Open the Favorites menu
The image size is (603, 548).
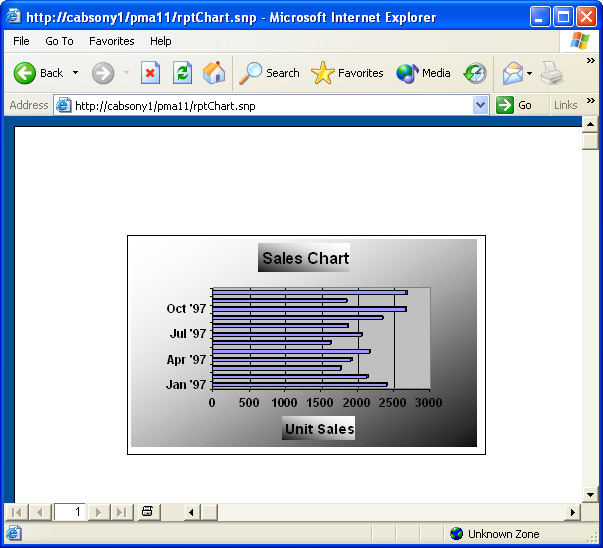pyautogui.click(x=111, y=41)
